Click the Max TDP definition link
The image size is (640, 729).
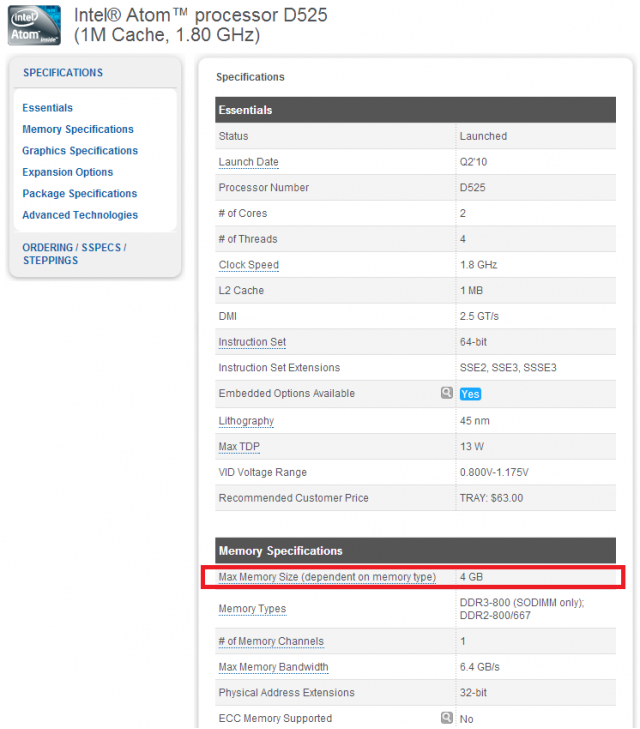[239, 446]
